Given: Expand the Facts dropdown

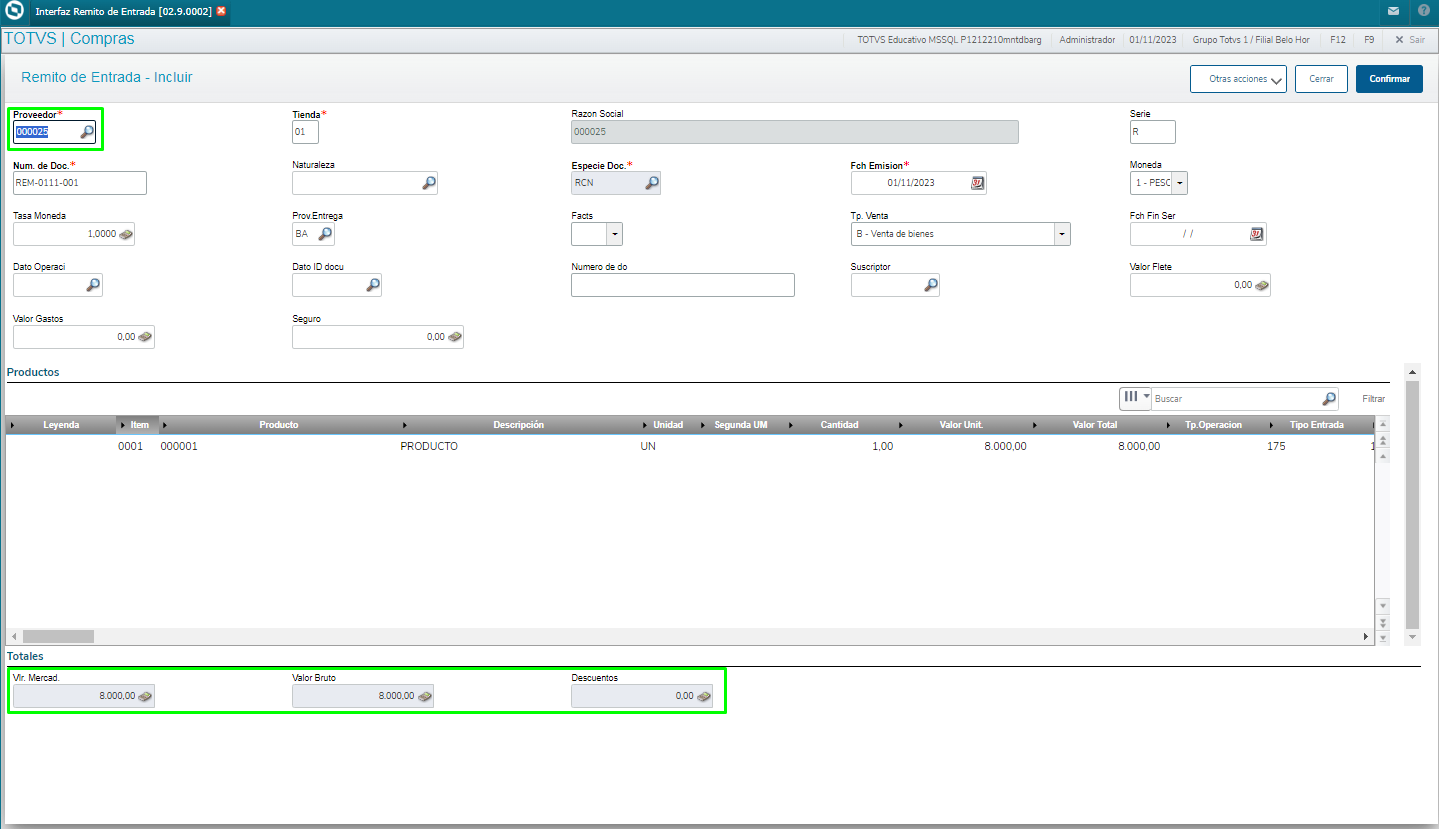Looking at the screenshot, I should pyautogui.click(x=613, y=234).
